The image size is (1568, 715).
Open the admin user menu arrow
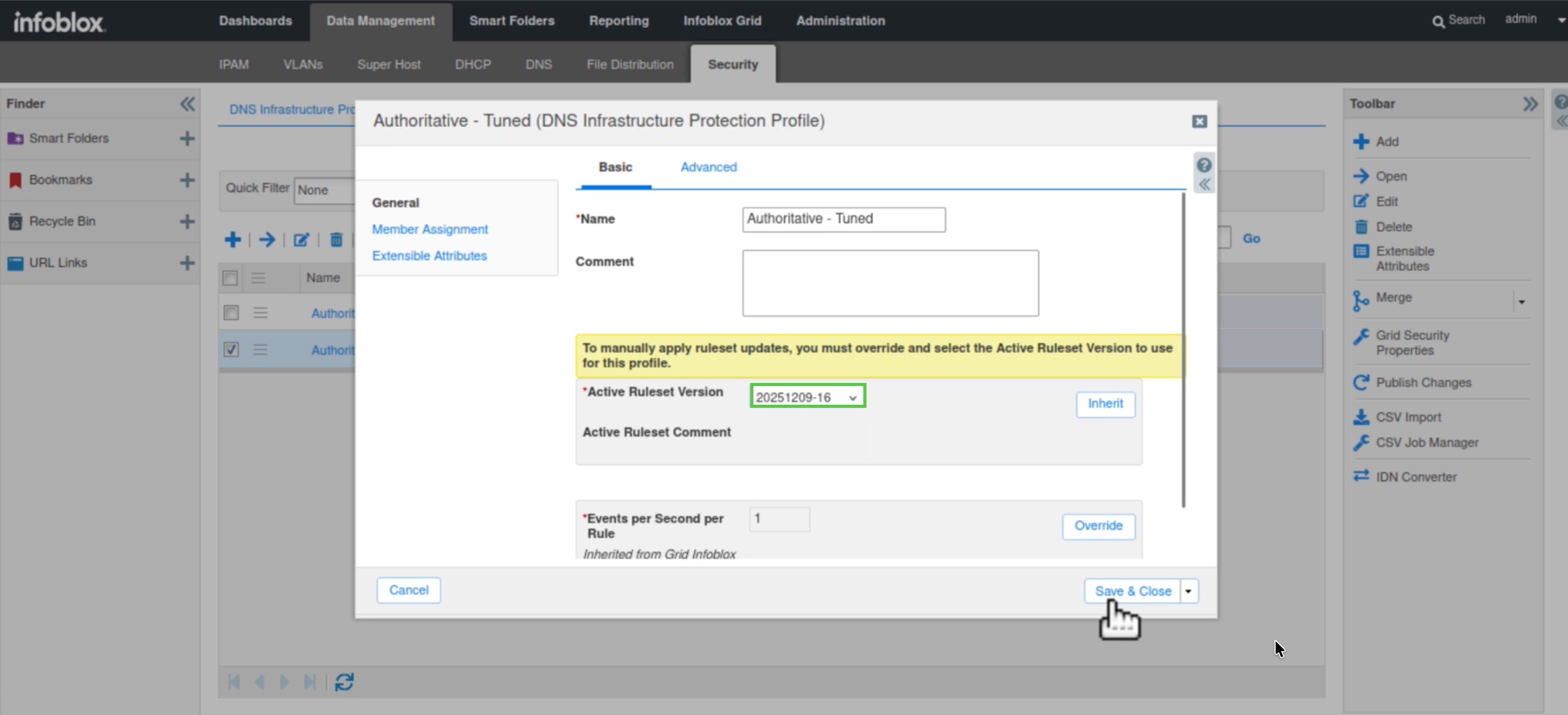pos(1561,20)
